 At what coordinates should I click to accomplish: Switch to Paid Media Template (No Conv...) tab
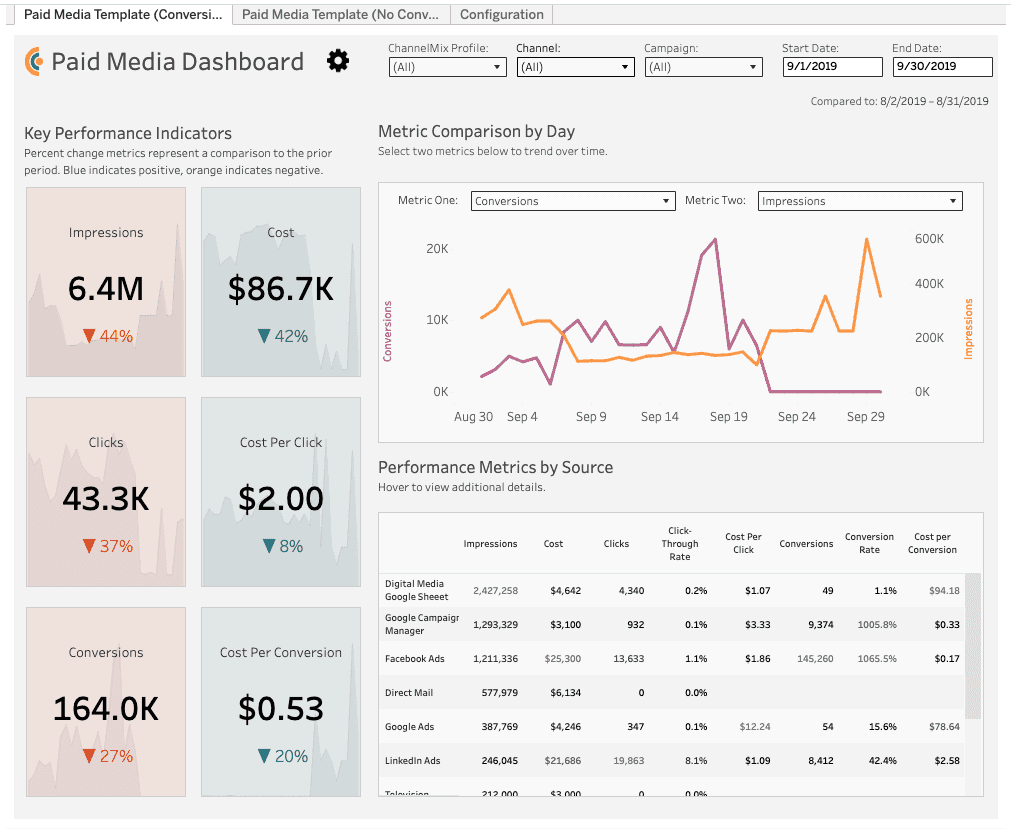pos(340,14)
